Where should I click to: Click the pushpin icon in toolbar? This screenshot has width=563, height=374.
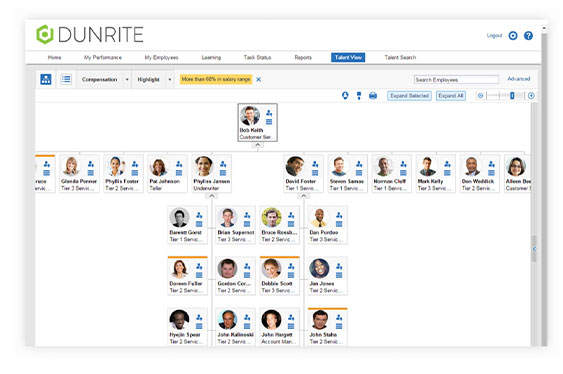359,95
